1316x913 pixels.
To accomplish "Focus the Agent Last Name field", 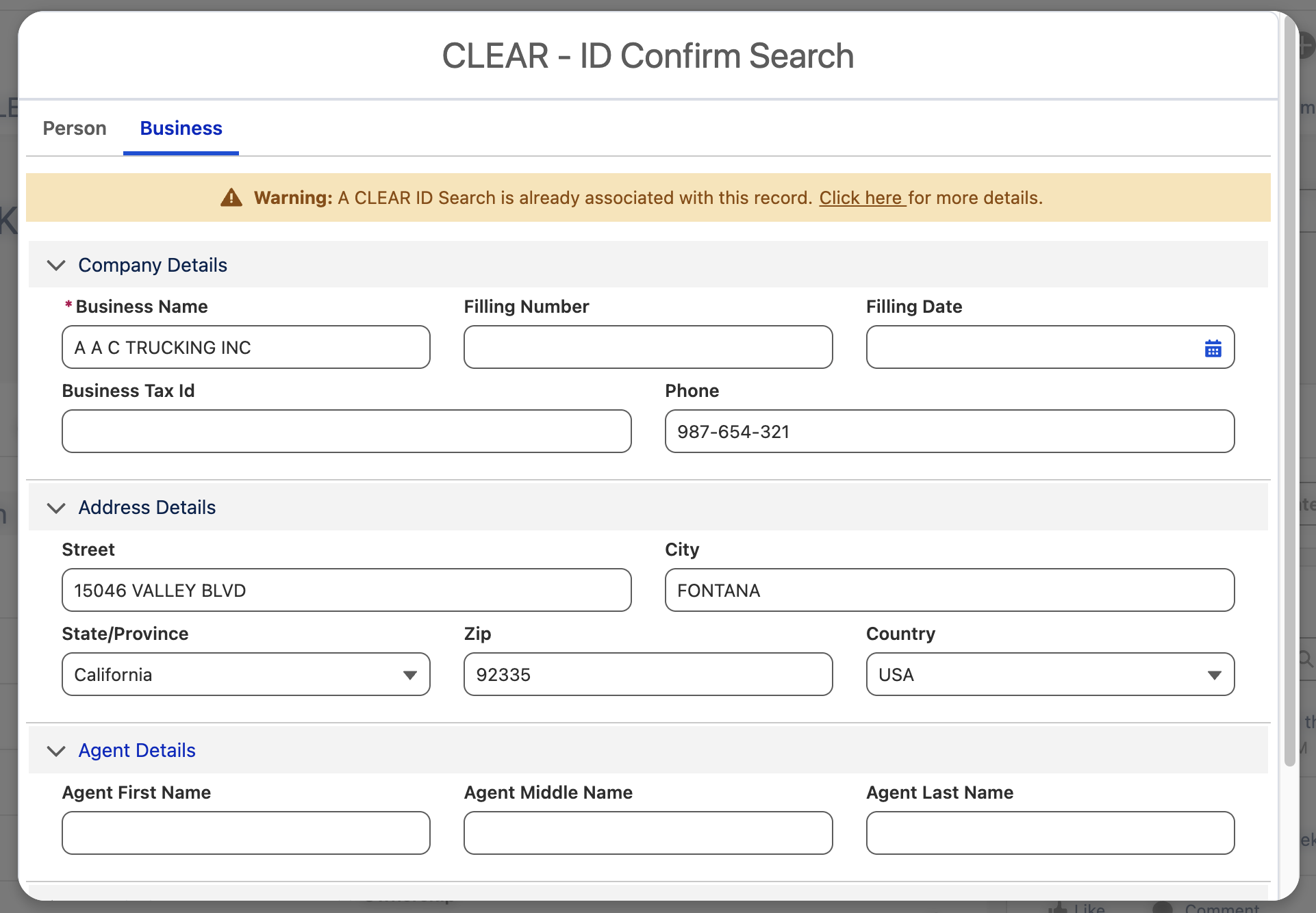I will pyautogui.click(x=1050, y=833).
